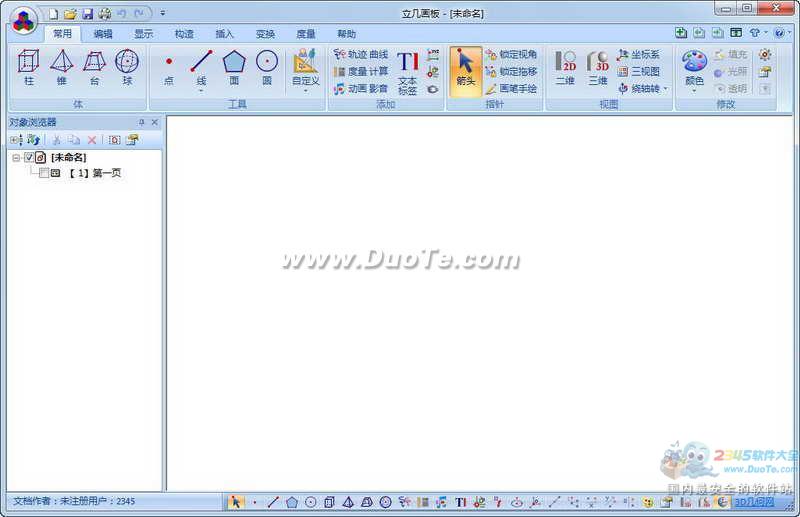Viewport: 800px width, 517px height.
Task: Toggle 锁定拖移 lock drag
Action: 511,71
